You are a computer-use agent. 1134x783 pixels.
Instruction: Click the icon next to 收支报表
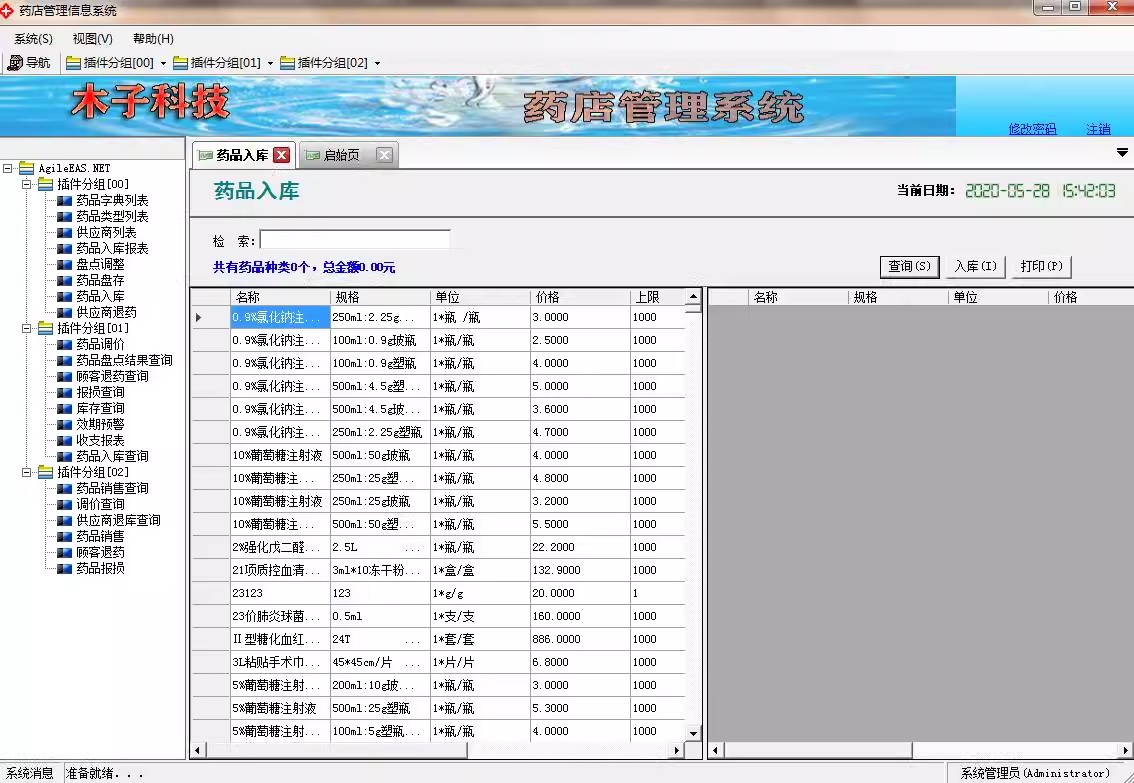[x=64, y=440]
